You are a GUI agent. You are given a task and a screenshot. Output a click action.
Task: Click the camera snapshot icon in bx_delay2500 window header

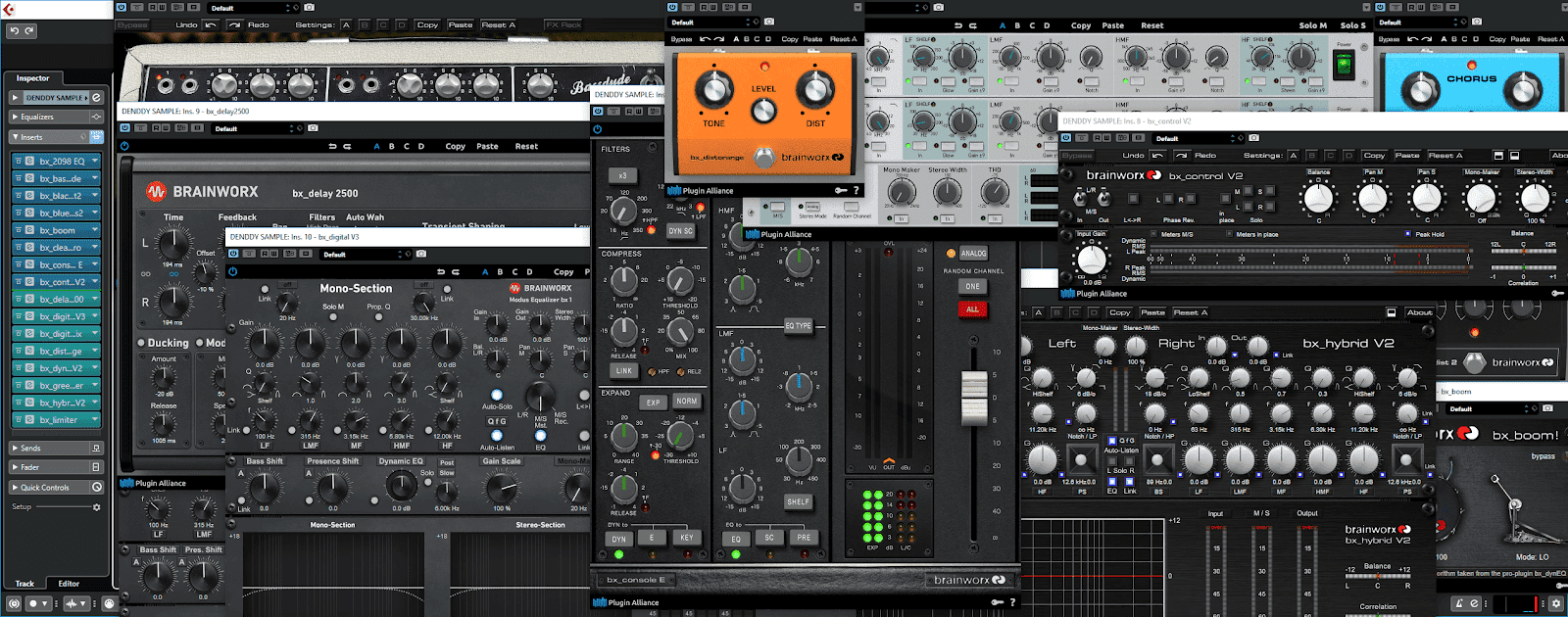(313, 128)
